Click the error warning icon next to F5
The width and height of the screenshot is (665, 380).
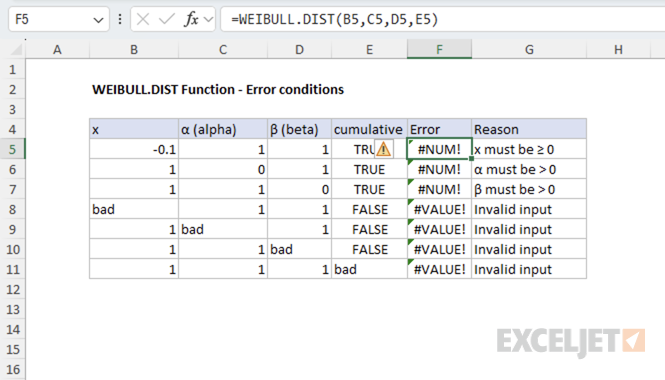tap(383, 149)
